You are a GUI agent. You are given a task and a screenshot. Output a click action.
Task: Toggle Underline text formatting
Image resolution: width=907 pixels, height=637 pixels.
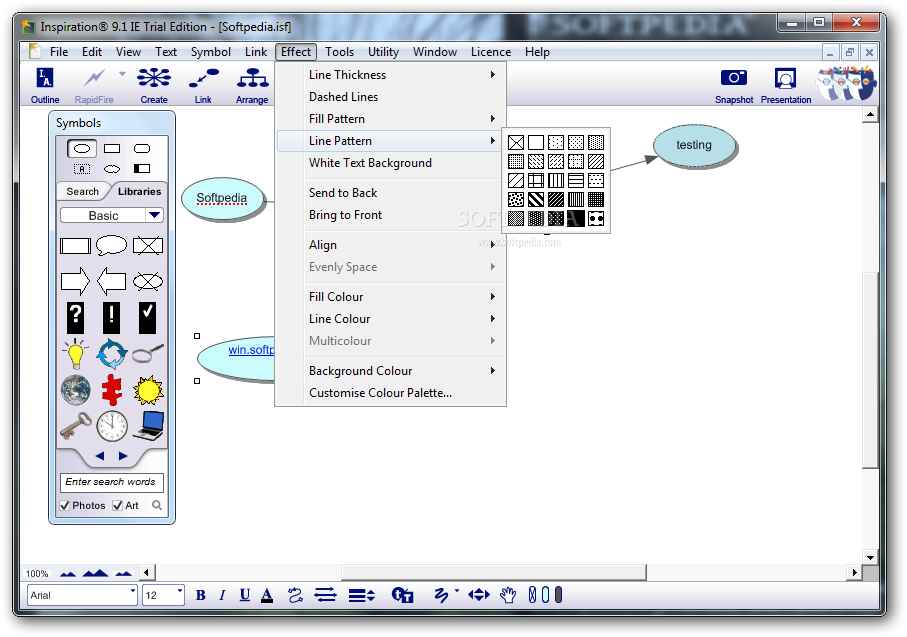click(x=245, y=595)
